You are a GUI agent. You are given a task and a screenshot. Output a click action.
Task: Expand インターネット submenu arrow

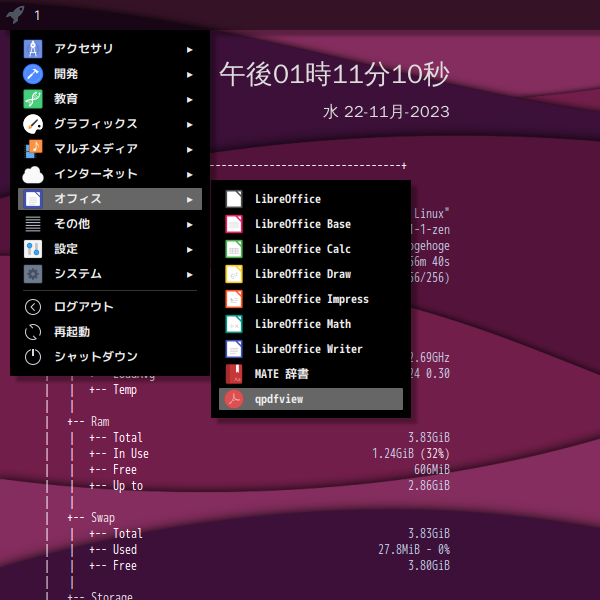189,174
